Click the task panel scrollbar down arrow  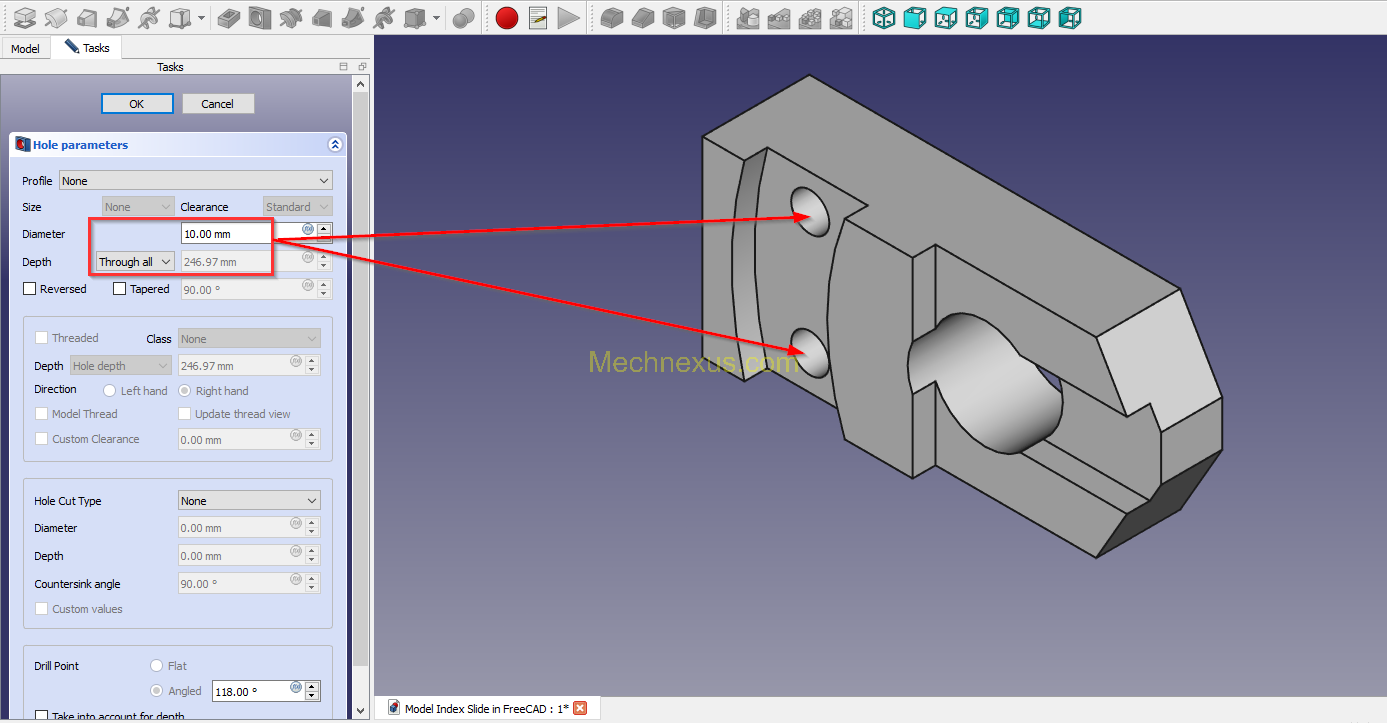click(361, 711)
